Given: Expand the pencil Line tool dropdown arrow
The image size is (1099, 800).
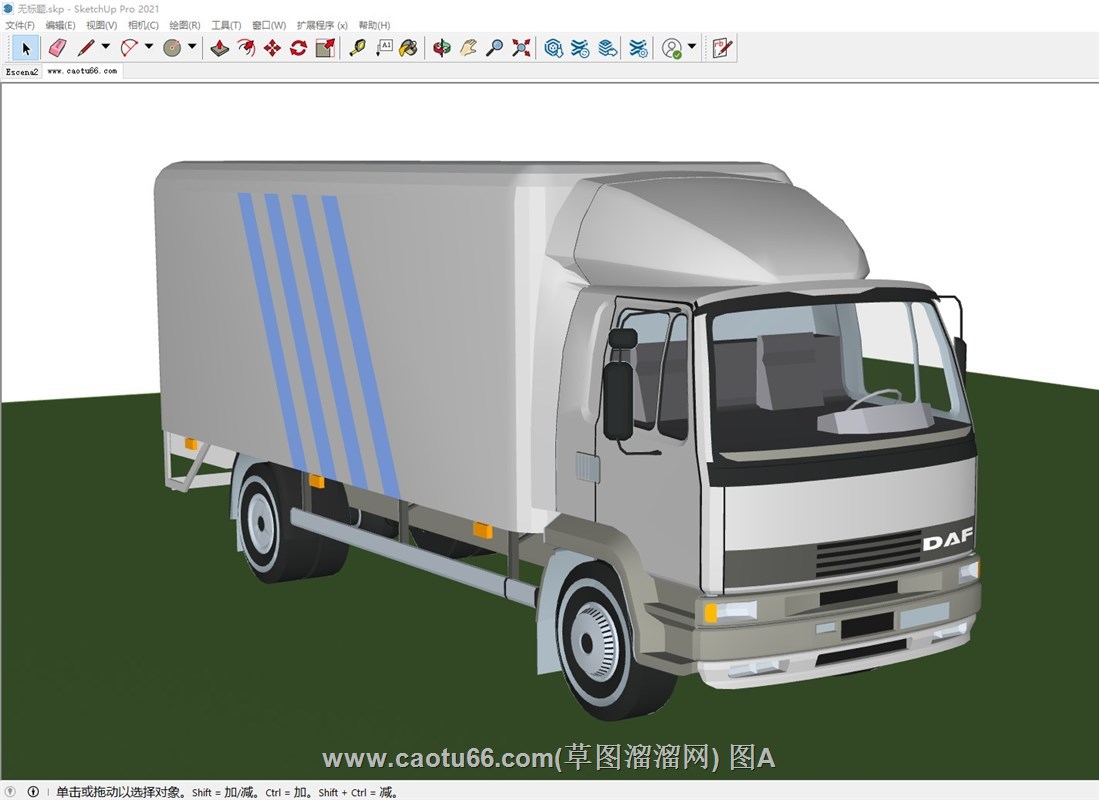Looking at the screenshot, I should [106, 47].
